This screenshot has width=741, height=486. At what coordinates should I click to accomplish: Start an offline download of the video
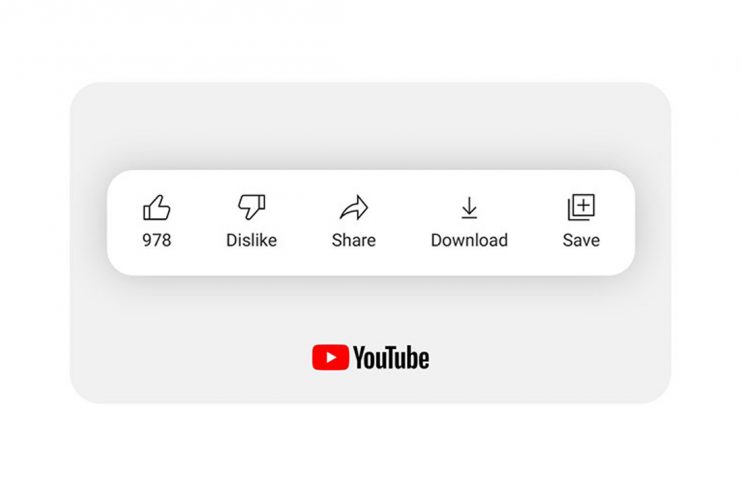click(x=469, y=208)
